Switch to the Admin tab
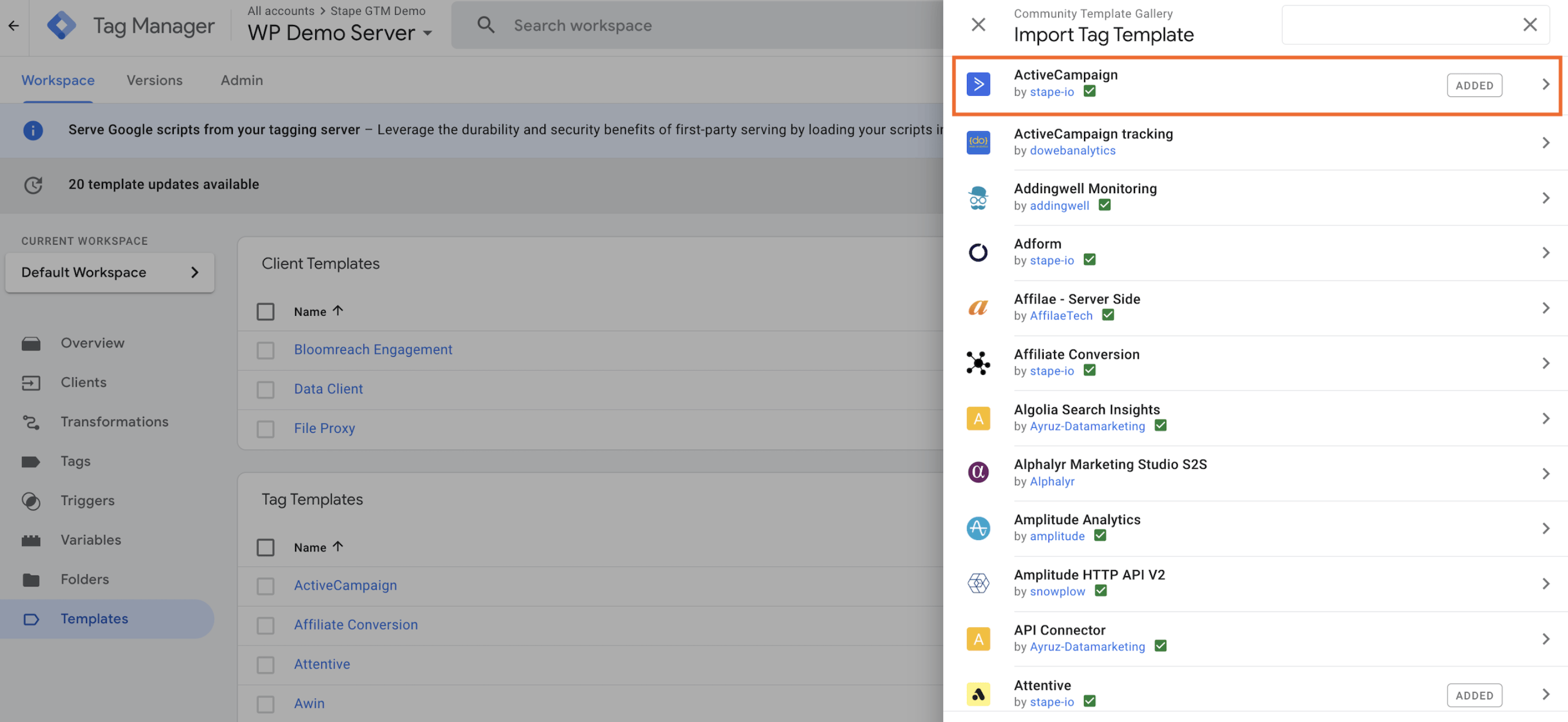 click(x=242, y=81)
